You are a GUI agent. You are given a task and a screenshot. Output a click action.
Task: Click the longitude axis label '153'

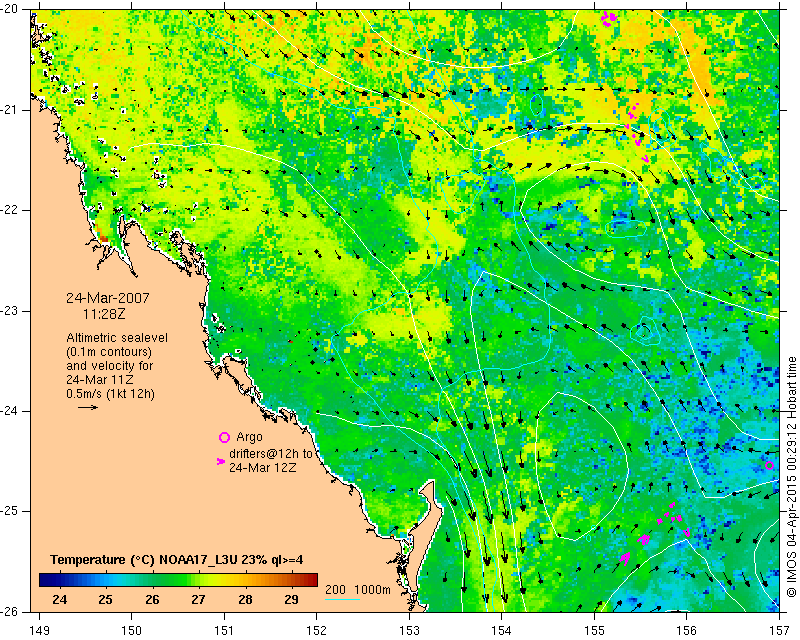(x=409, y=631)
